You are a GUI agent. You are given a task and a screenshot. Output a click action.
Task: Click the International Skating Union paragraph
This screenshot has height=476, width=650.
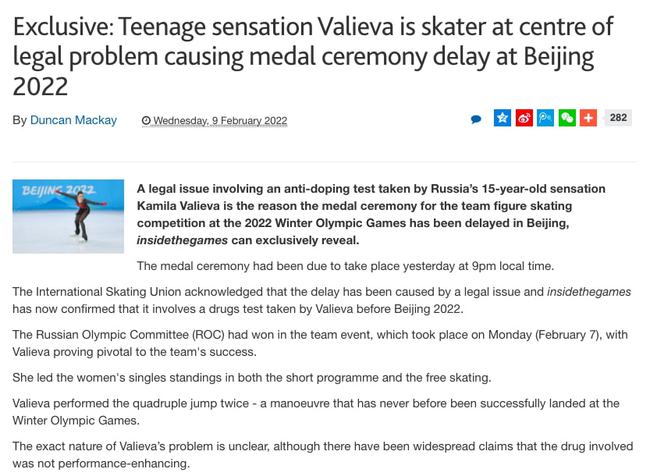tap(322, 300)
